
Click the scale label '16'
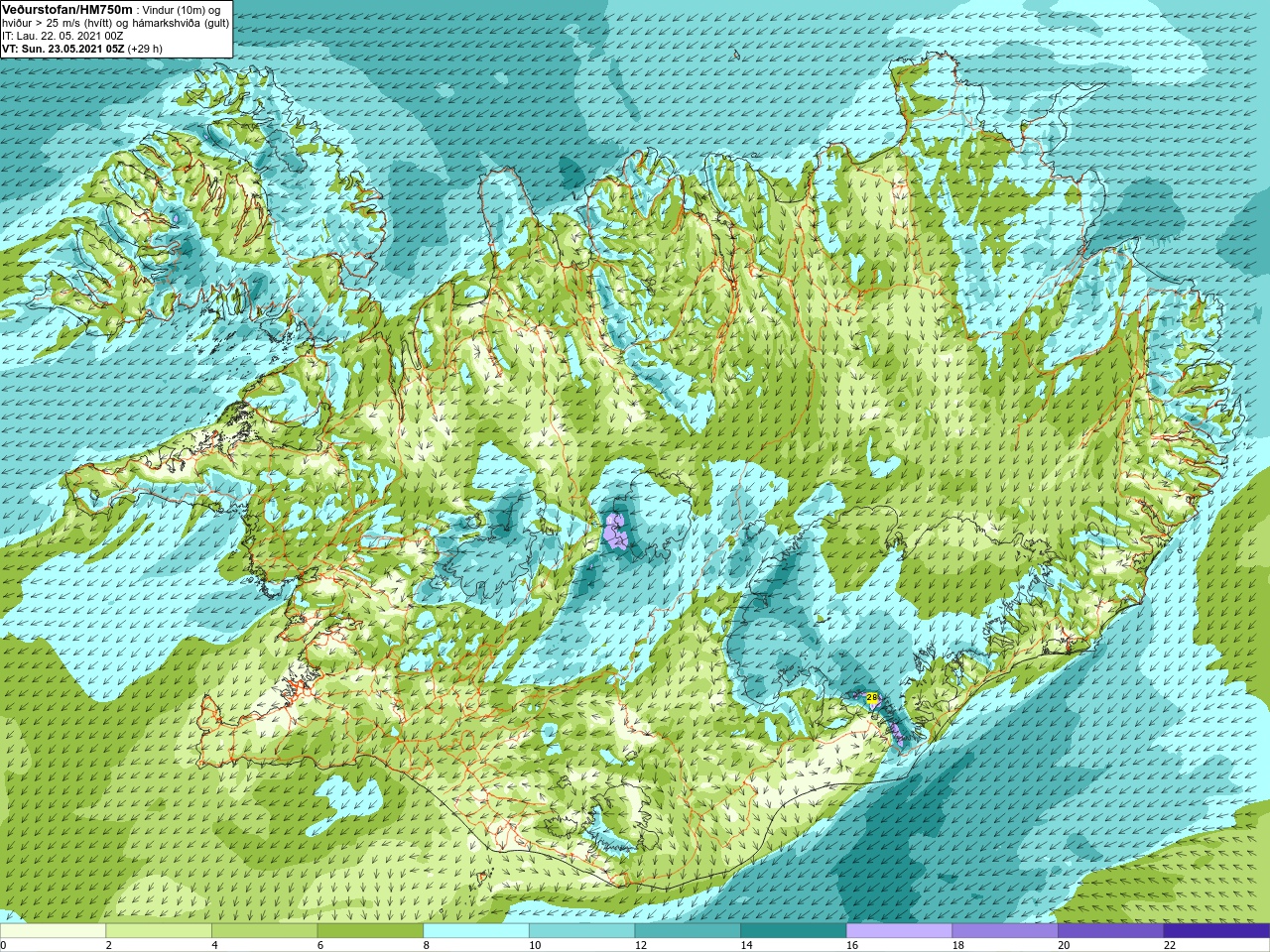click(852, 945)
